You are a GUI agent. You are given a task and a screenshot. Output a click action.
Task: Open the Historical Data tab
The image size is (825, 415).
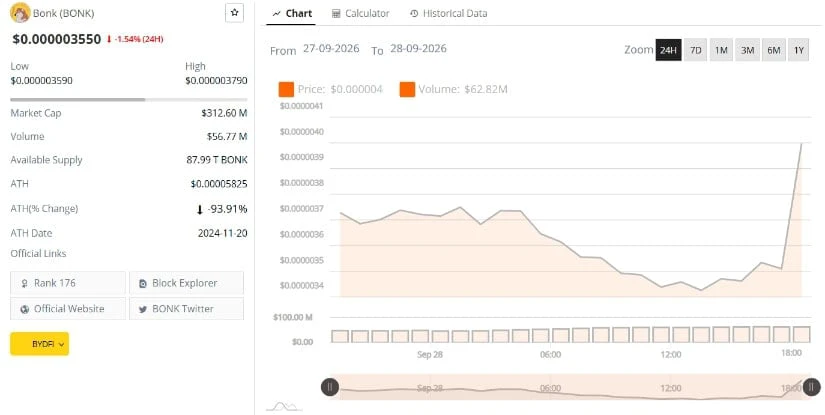click(448, 14)
